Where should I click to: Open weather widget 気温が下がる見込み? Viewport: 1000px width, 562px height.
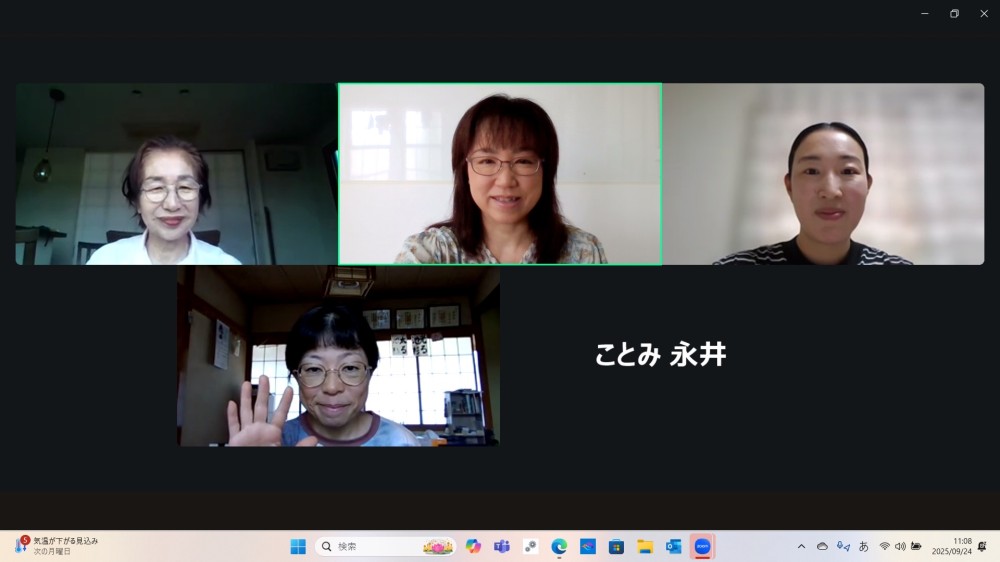(x=58, y=546)
